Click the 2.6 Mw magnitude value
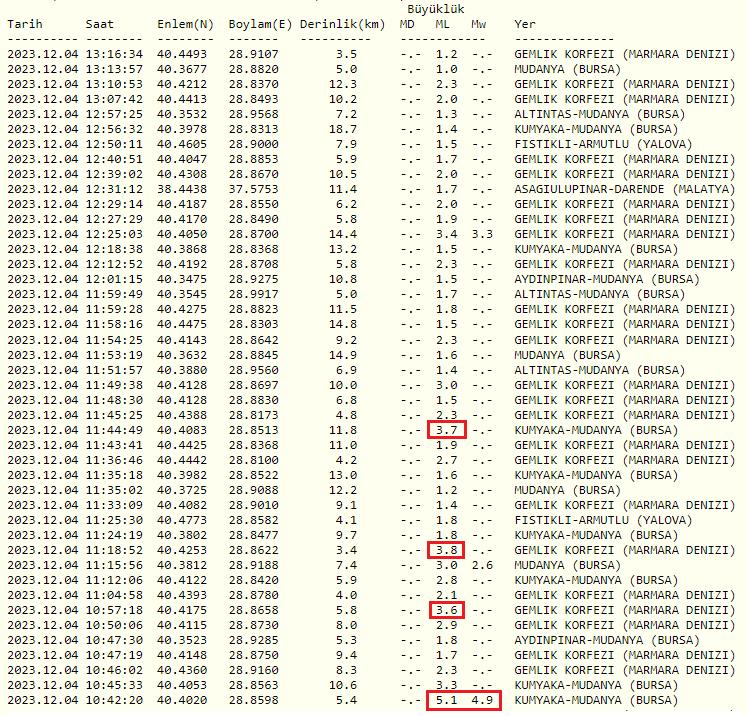 482,565
